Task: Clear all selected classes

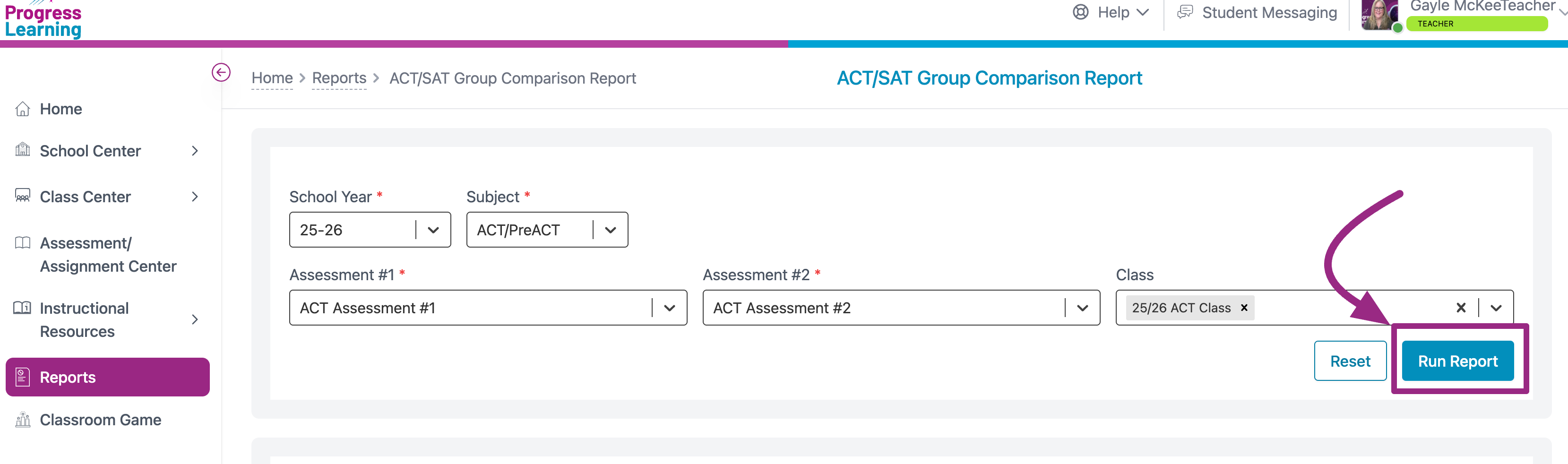Action: point(1460,308)
